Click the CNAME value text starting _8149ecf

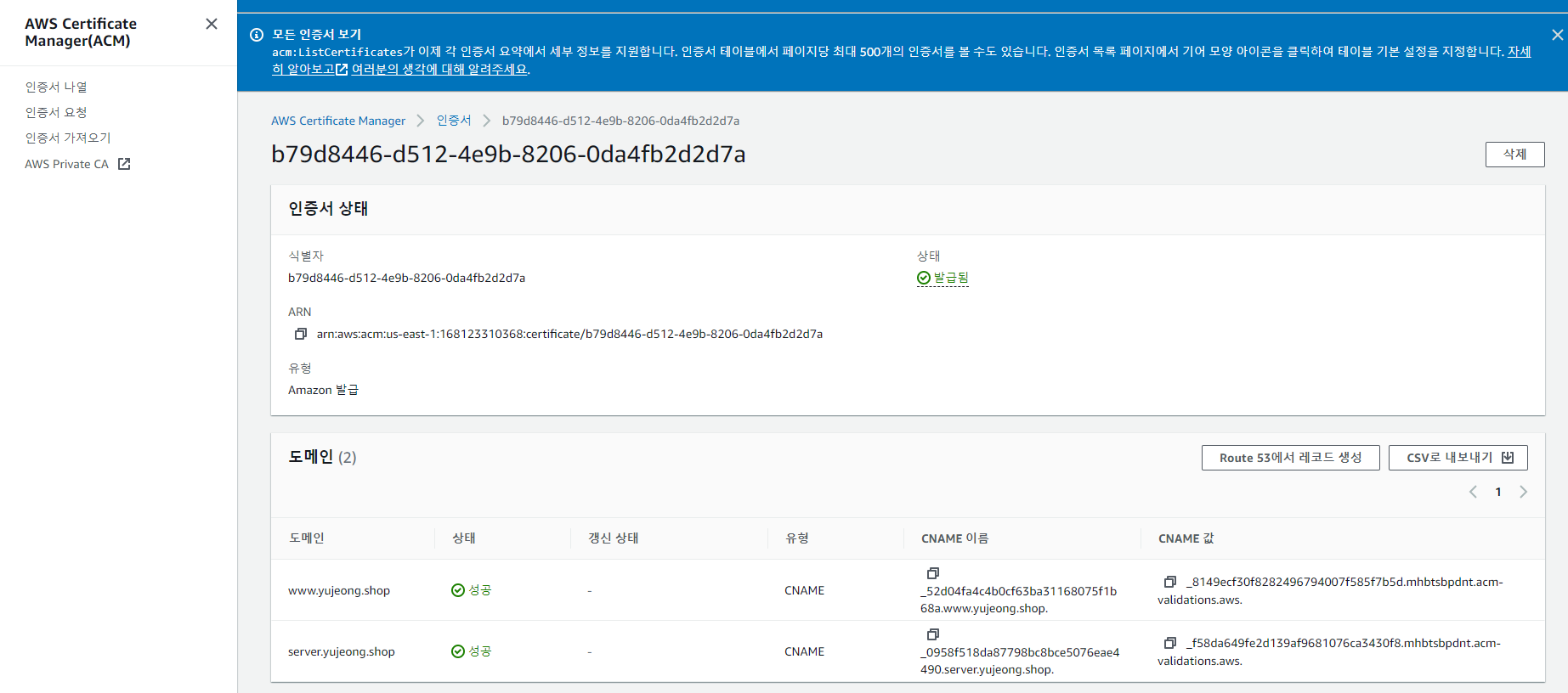(x=1330, y=591)
